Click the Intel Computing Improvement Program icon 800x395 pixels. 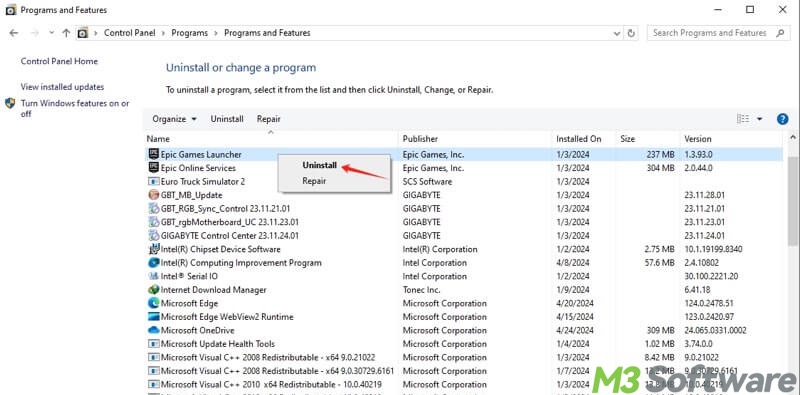click(153, 262)
